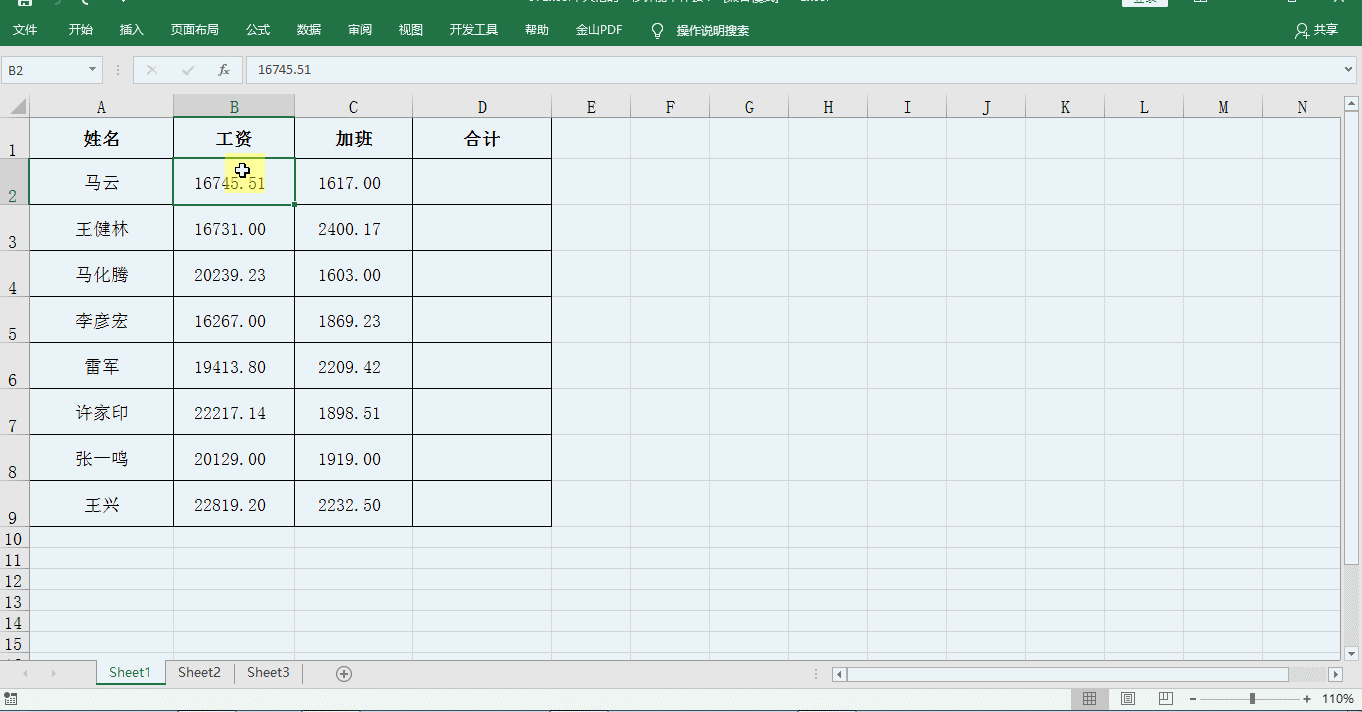Select row 12 header

(x=14, y=581)
